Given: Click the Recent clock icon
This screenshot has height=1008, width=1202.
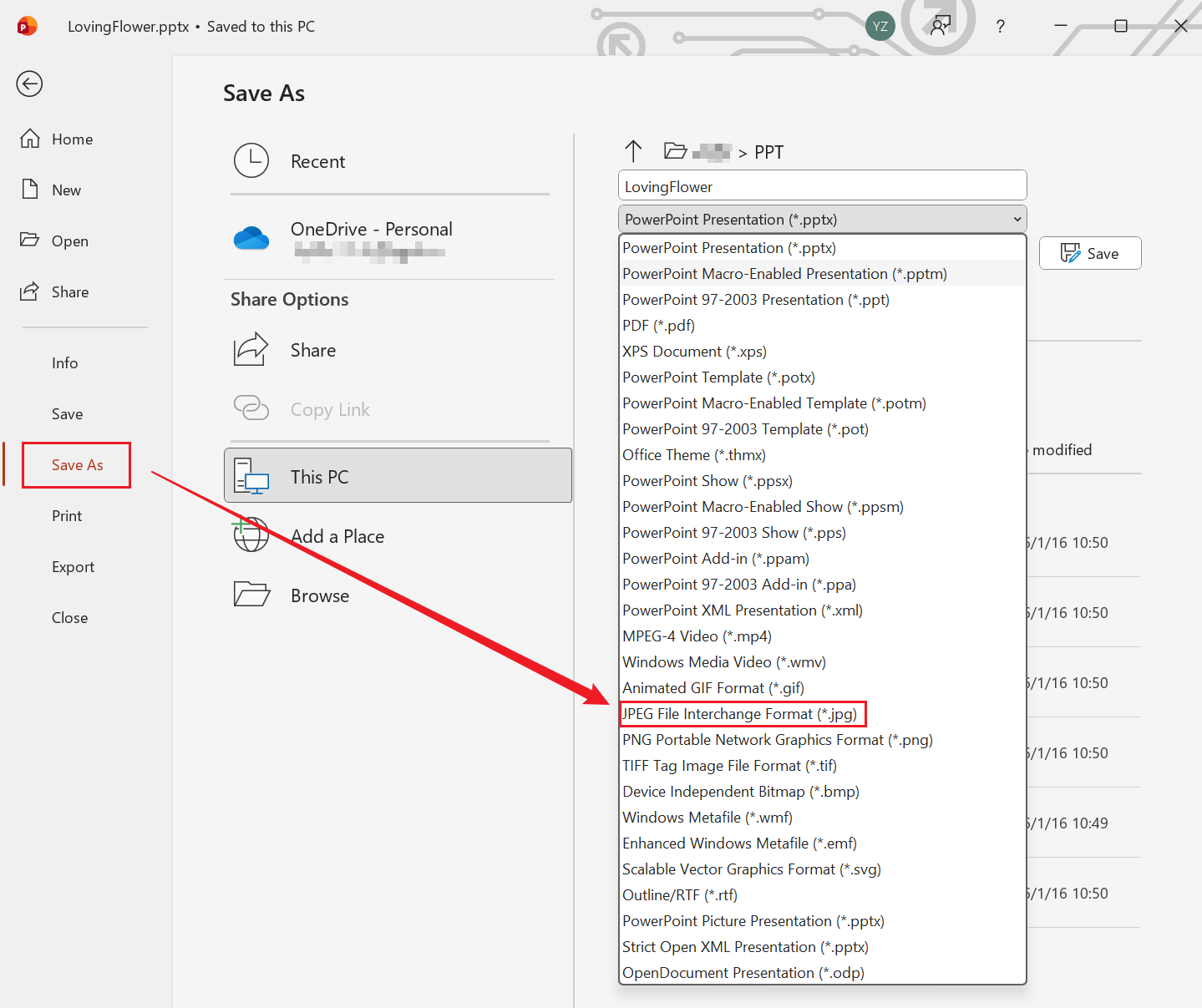Looking at the screenshot, I should pos(251,161).
